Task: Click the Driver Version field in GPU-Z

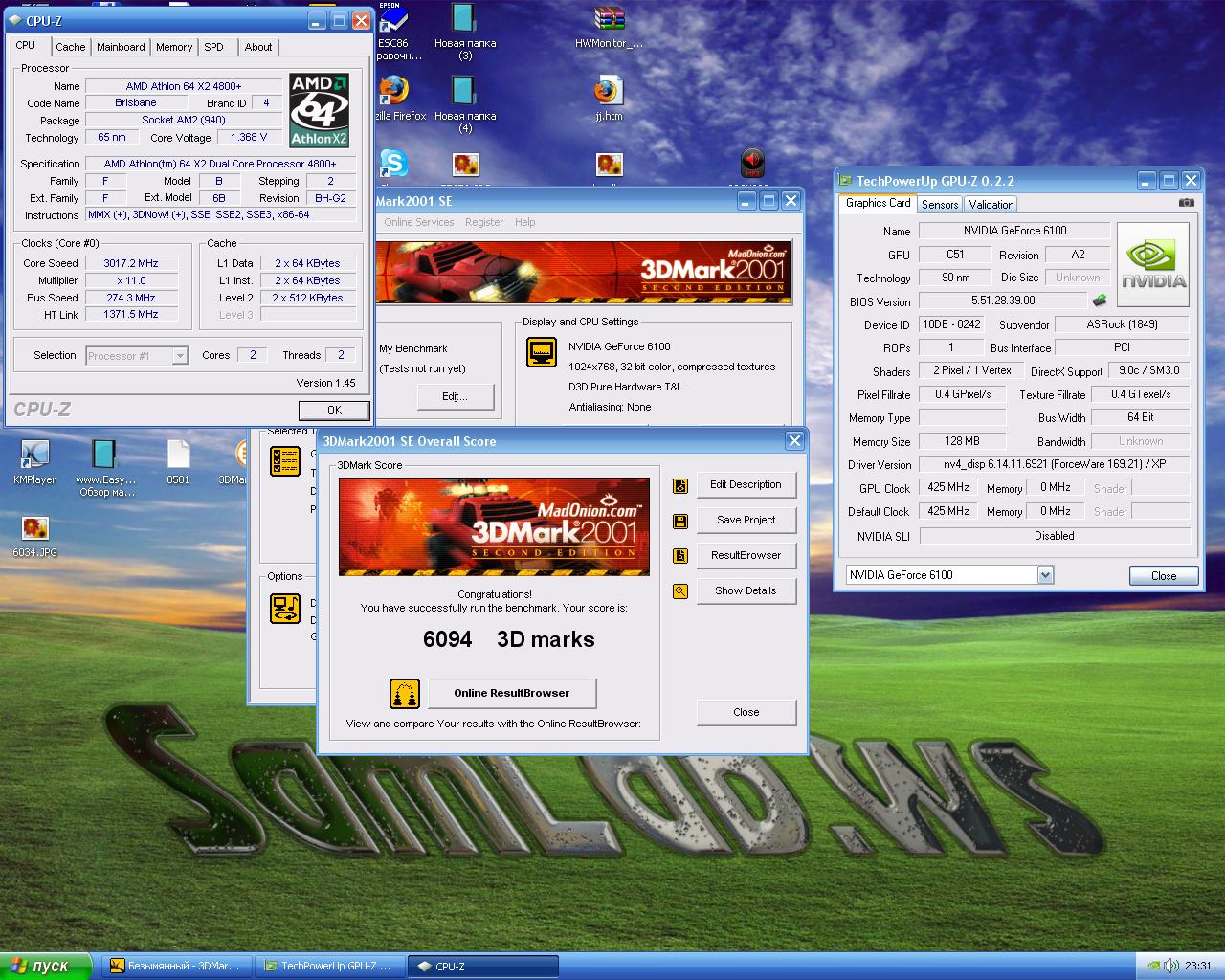Action: tap(1054, 464)
